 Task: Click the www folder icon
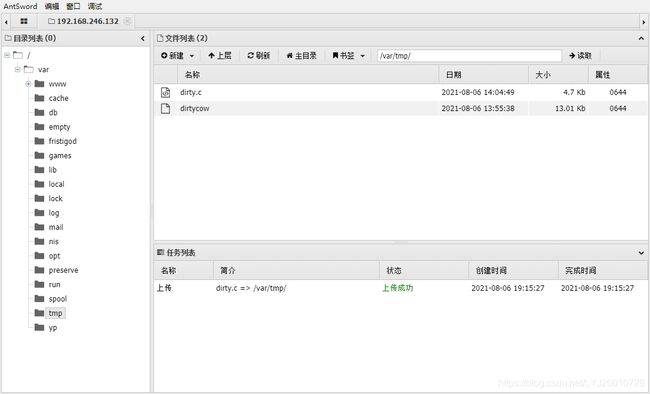coord(39,84)
